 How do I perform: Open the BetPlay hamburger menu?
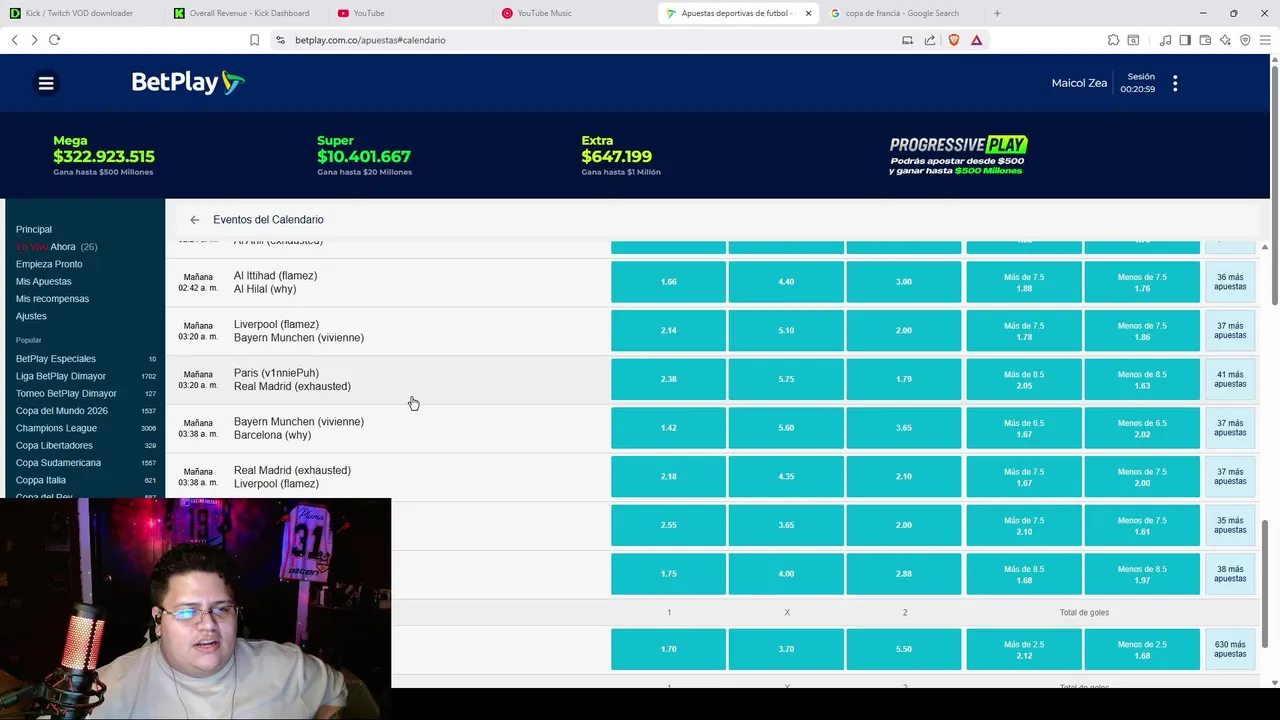tap(46, 83)
